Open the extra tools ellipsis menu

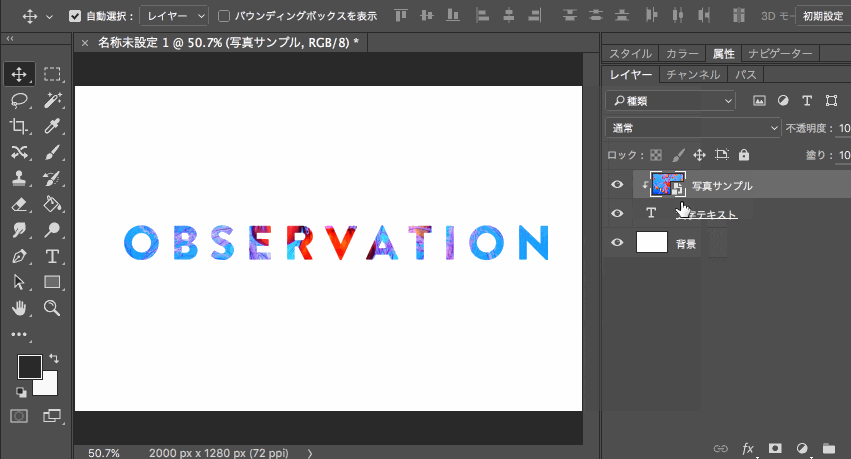click(19, 334)
